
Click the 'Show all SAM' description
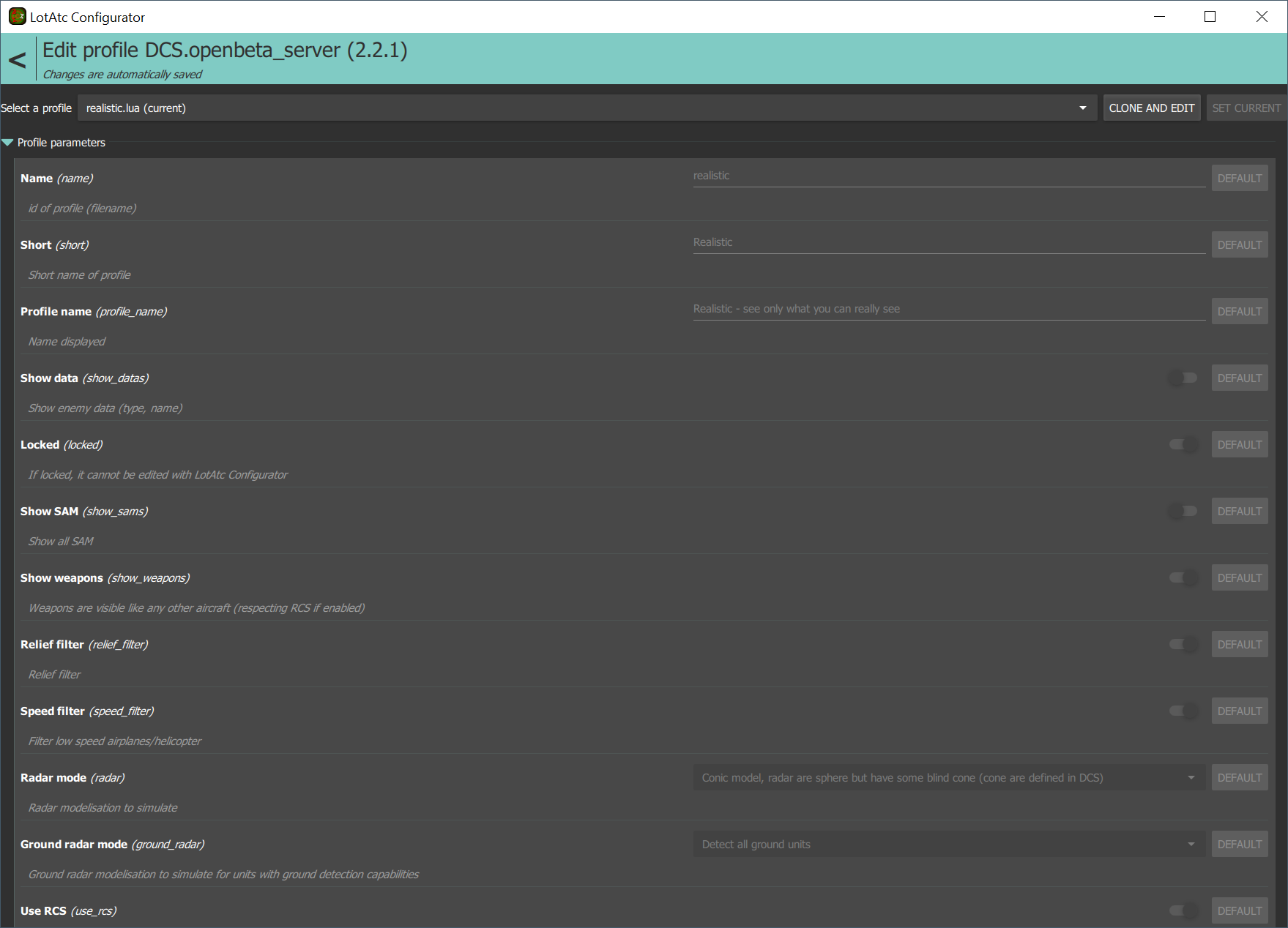pyautogui.click(x=61, y=542)
